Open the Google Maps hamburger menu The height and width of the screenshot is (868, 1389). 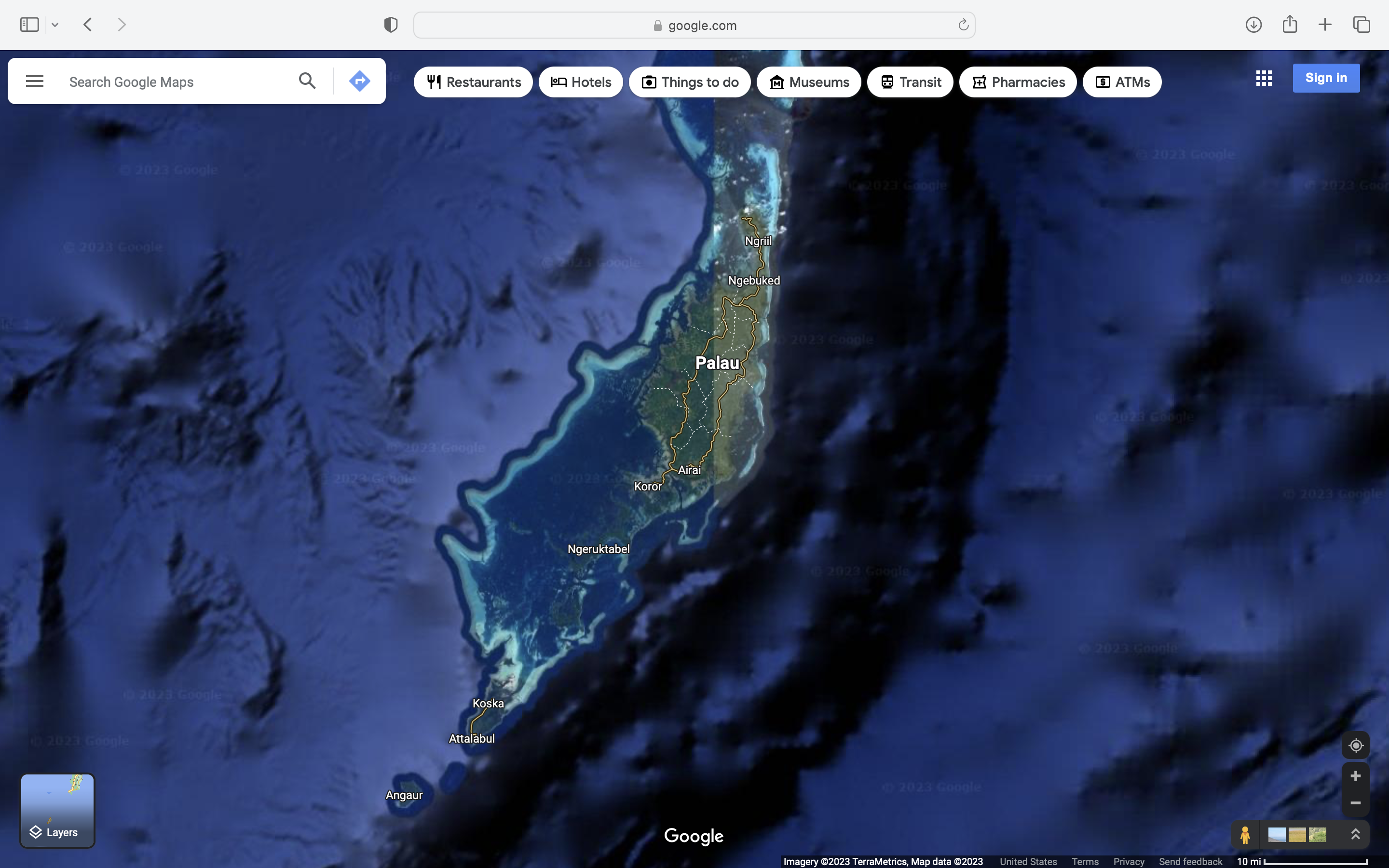[x=34, y=81]
